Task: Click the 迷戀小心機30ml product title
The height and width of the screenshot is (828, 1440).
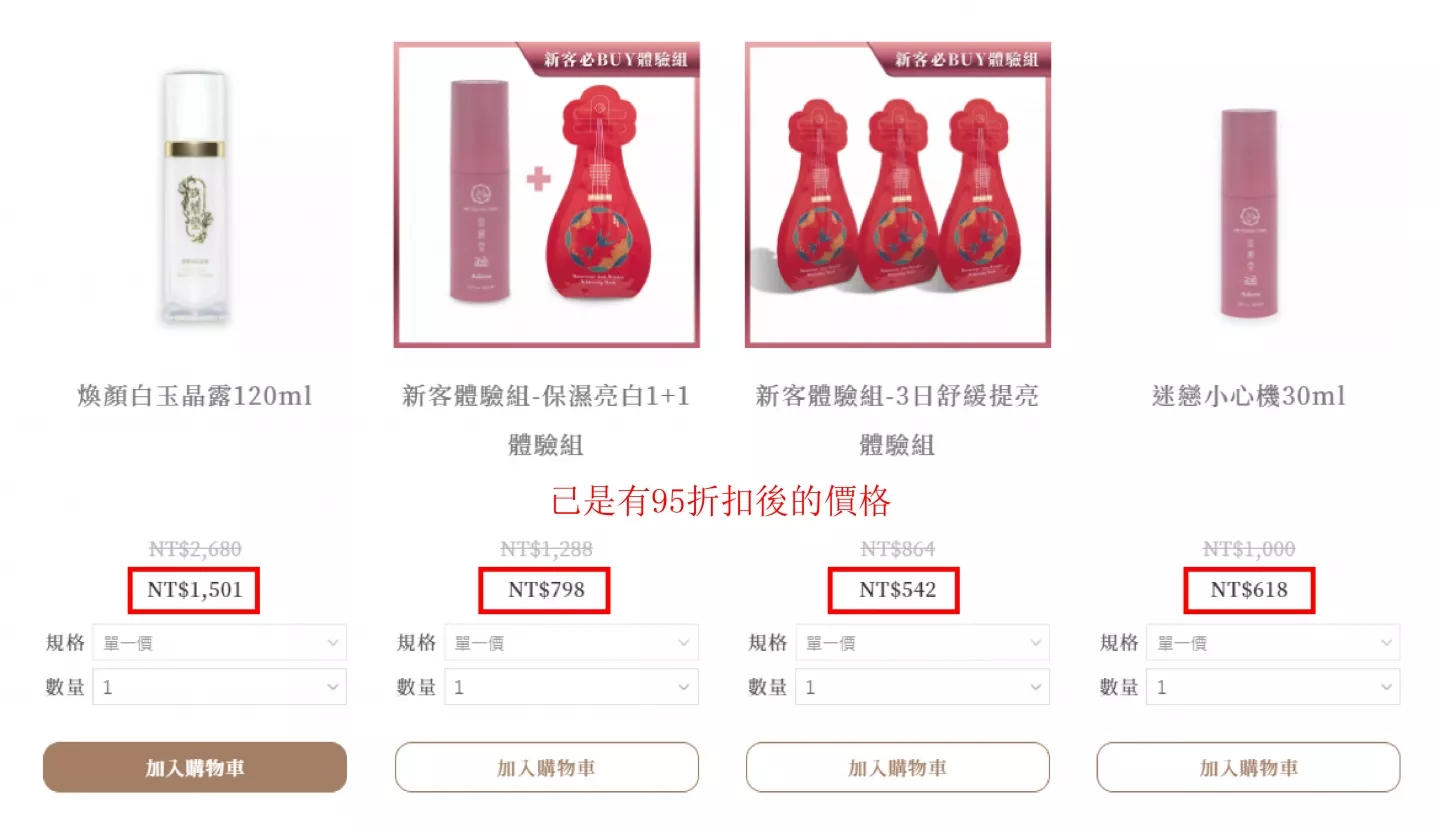Action: tap(1248, 396)
